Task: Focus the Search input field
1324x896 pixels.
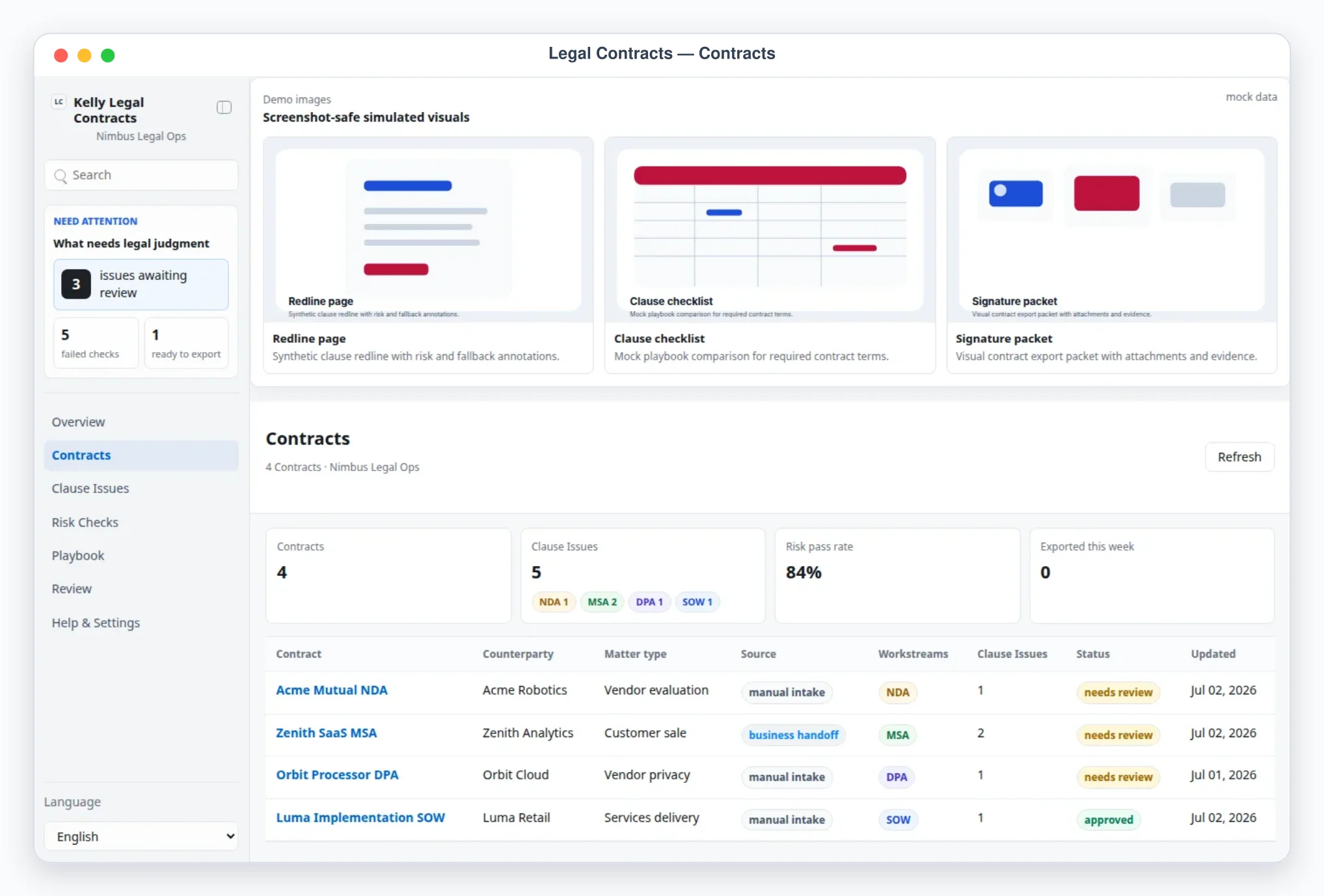Action: point(141,176)
